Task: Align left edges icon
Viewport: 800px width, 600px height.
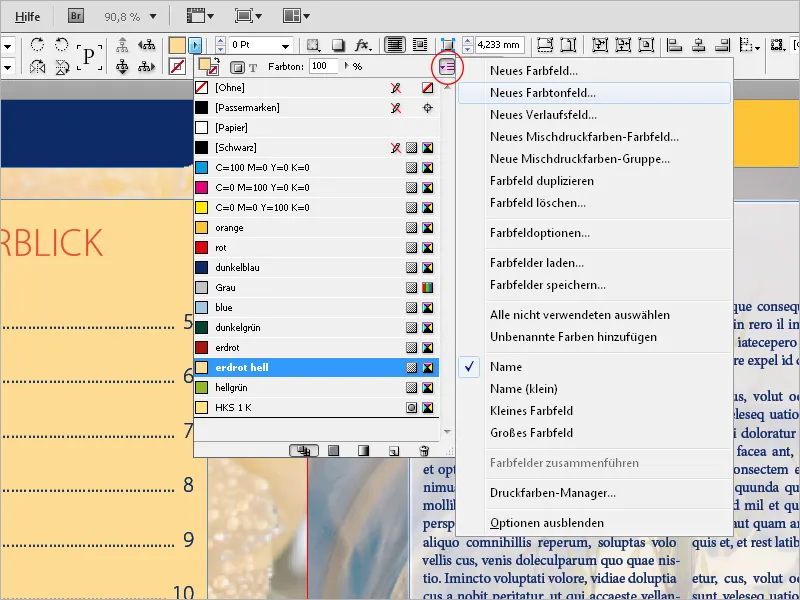Action: [x=674, y=45]
